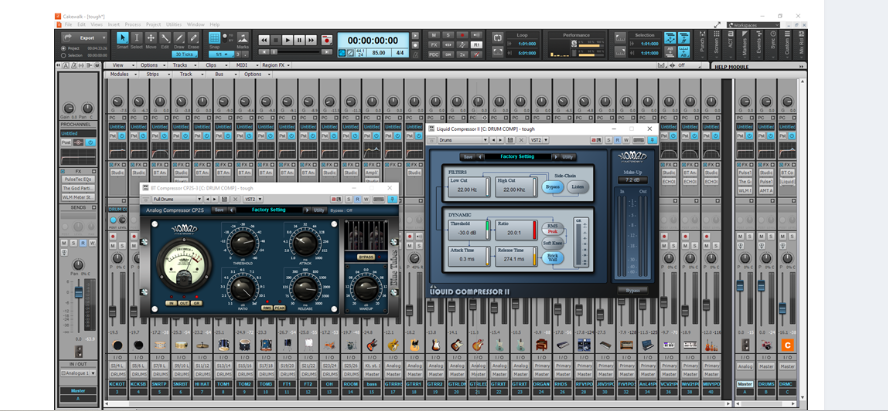Open the Marks icon

(242, 40)
